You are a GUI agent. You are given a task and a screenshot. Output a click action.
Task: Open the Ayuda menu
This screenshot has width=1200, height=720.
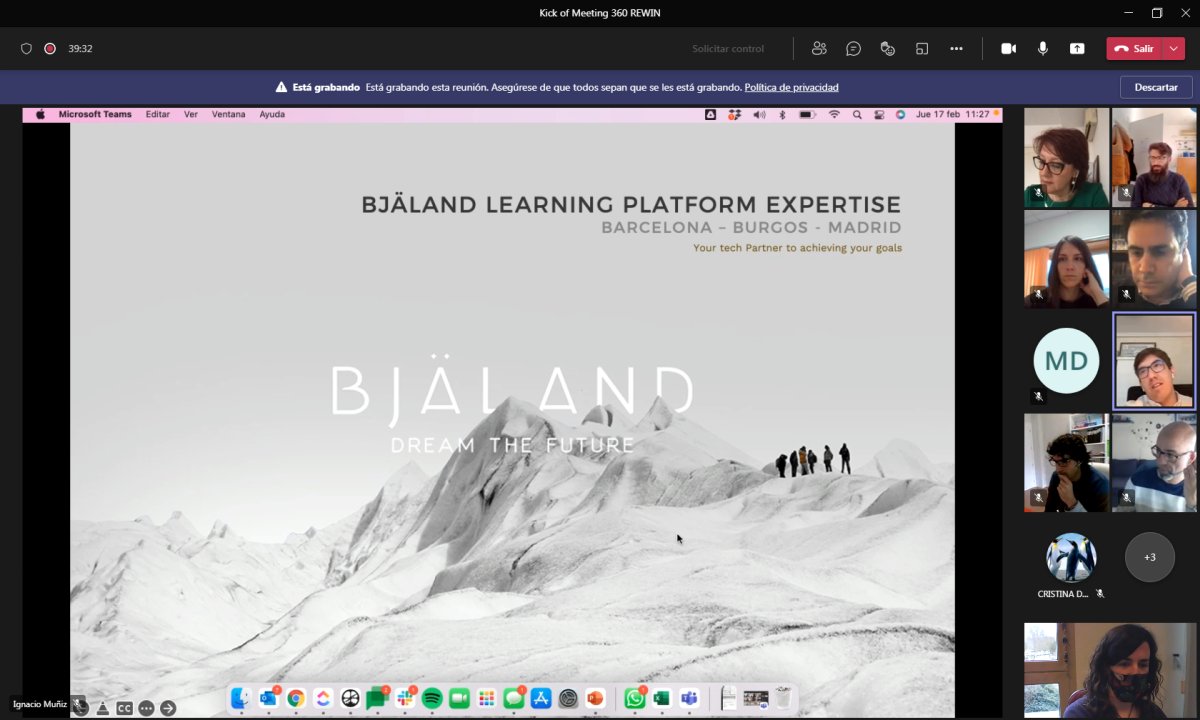(x=272, y=115)
